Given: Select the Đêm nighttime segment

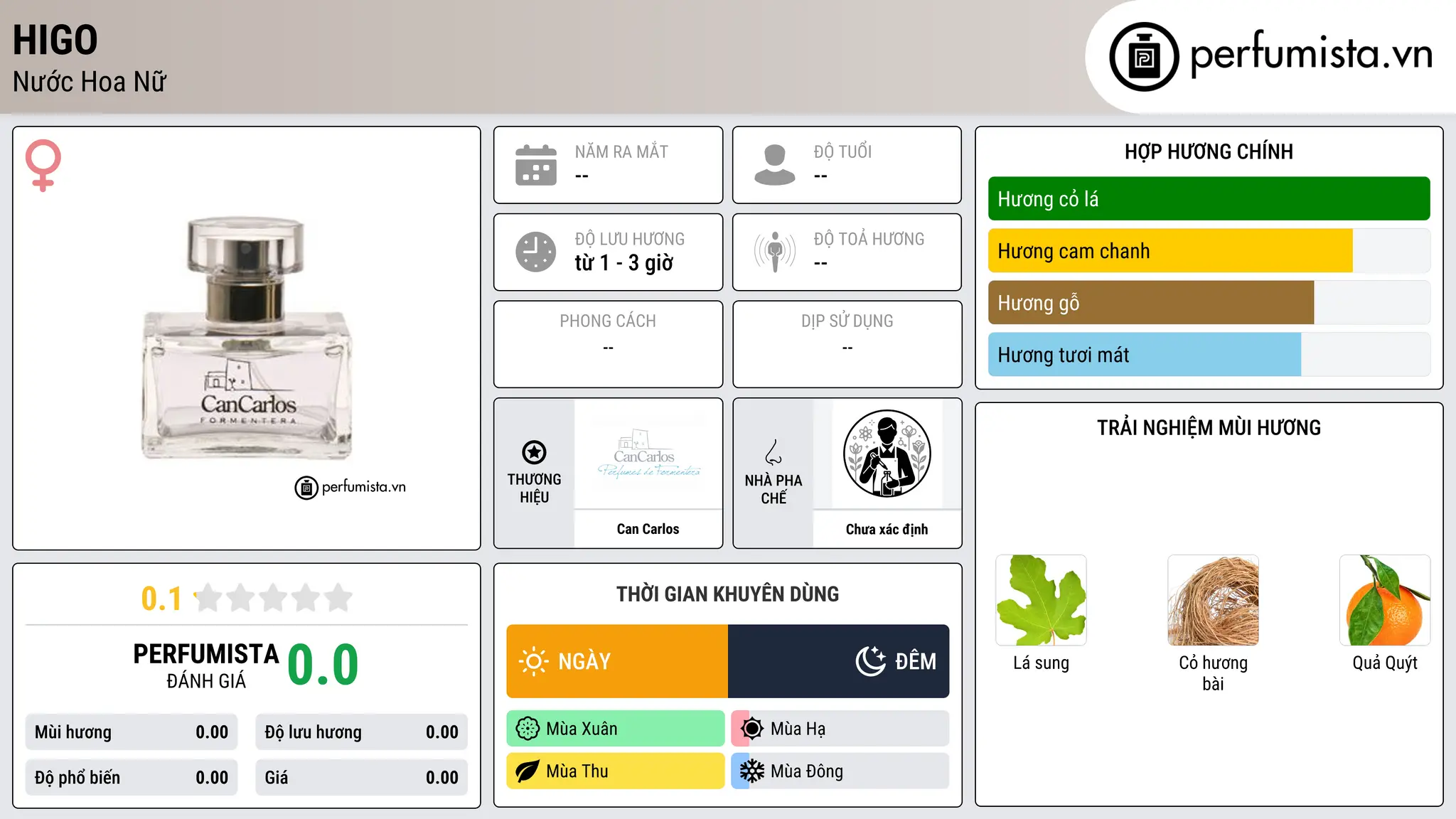Looking at the screenshot, I should tap(838, 661).
